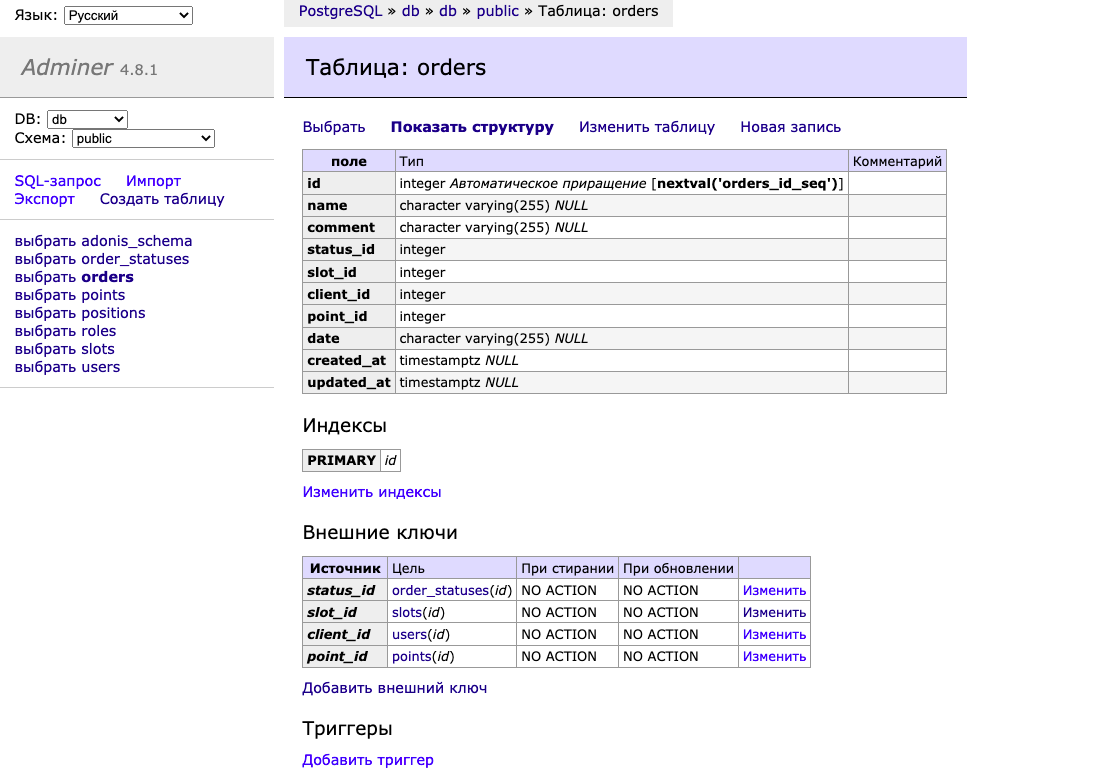Open the Импорт page
1096x777 pixels.
[x=153, y=181]
